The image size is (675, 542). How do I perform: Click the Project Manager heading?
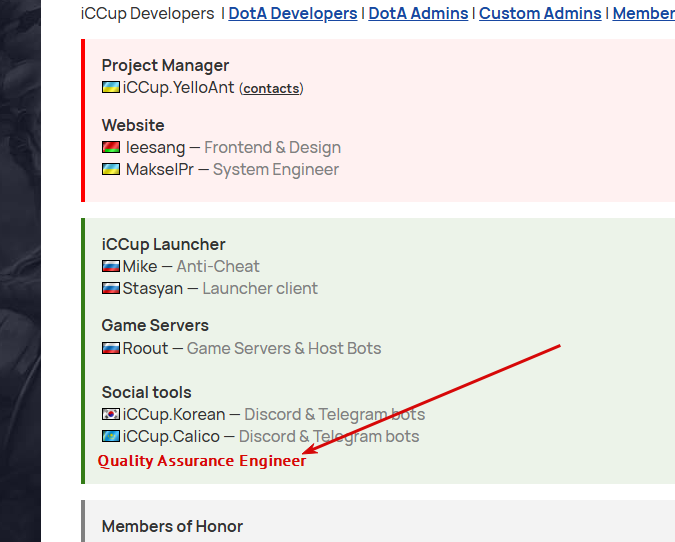coord(165,65)
